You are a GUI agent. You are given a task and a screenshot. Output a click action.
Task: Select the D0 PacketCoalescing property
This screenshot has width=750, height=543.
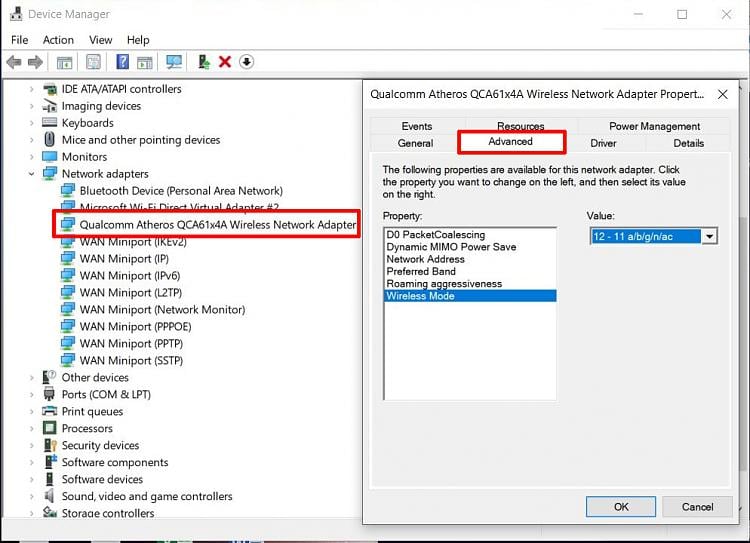[x=470, y=234]
